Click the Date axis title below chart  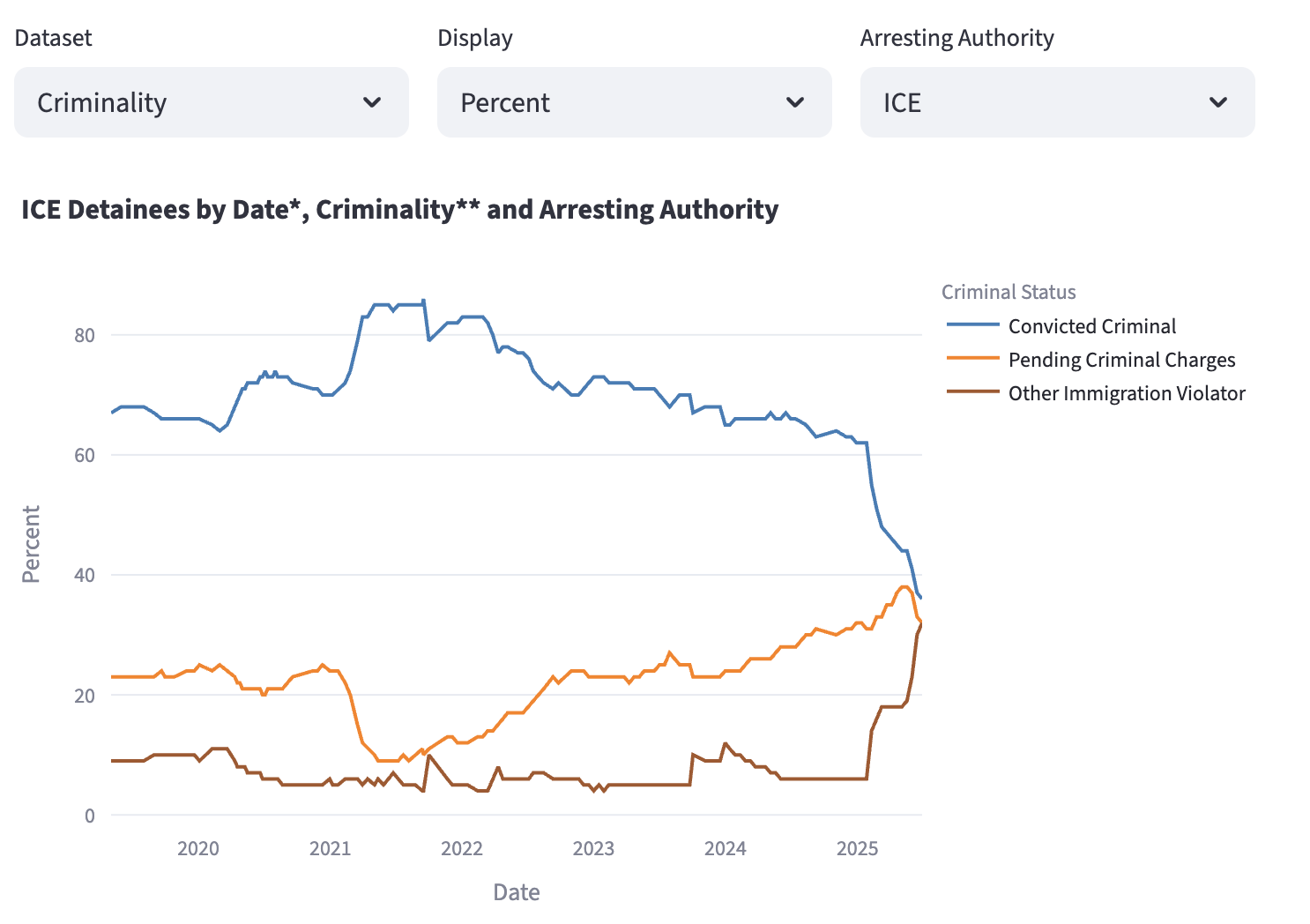[517, 892]
